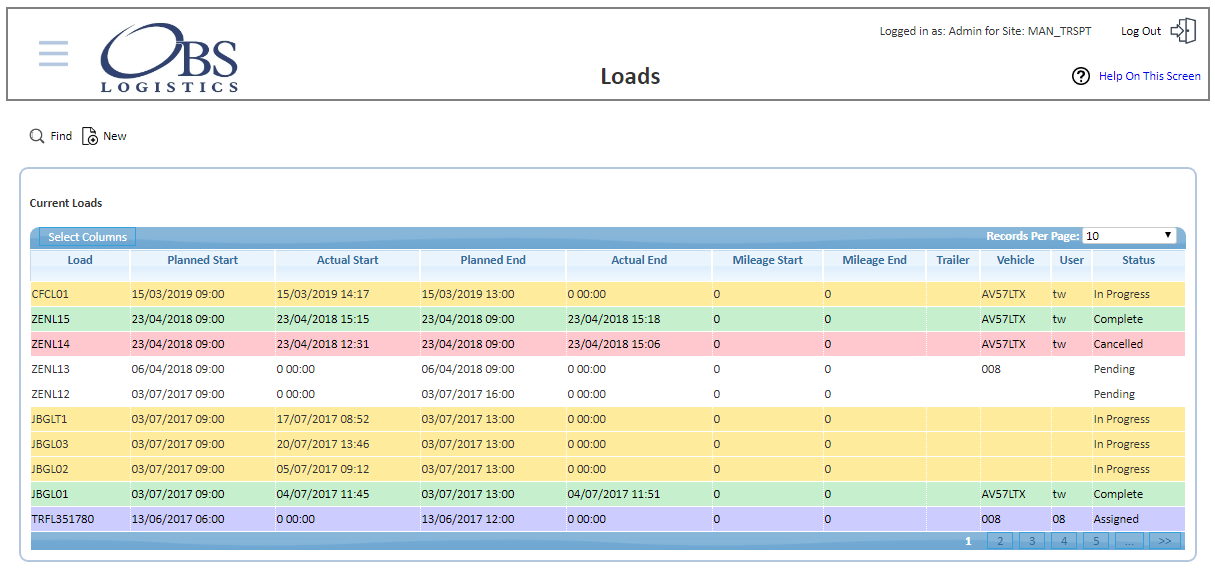Sort by Vehicle column header
This screenshot has height=578, width=1215.
pos(1016,260)
